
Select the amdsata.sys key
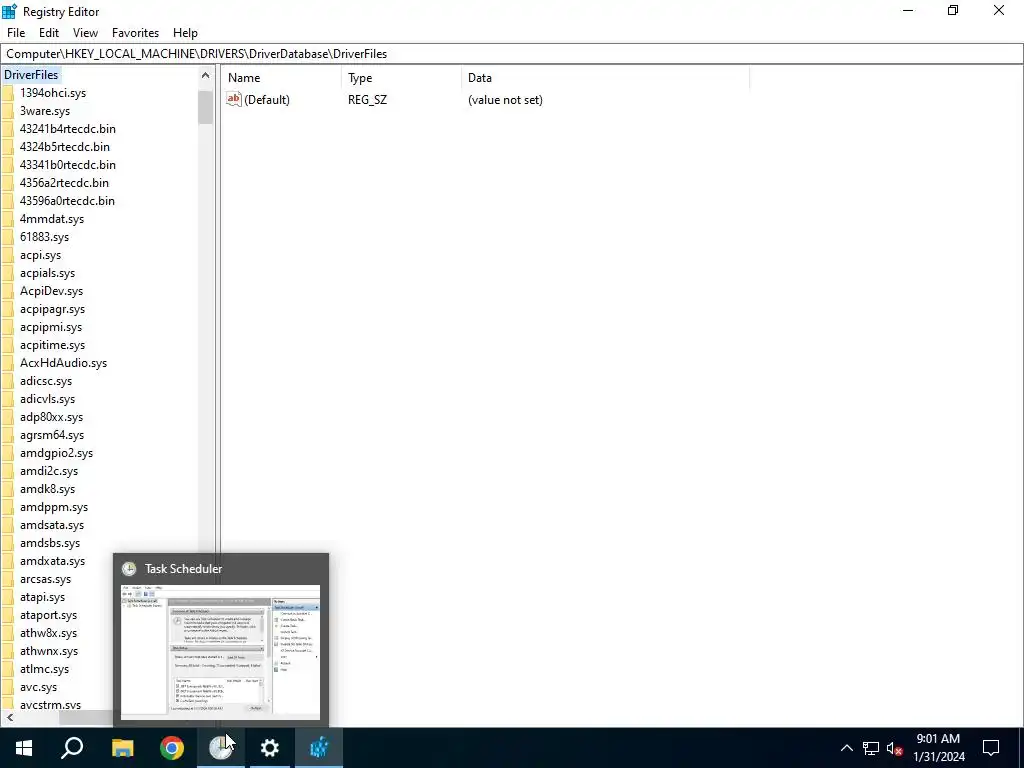click(x=52, y=525)
